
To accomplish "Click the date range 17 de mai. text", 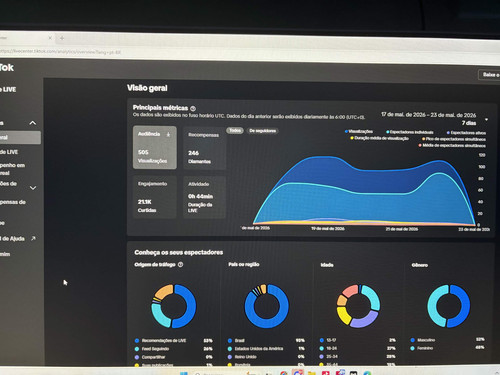I will [429, 115].
